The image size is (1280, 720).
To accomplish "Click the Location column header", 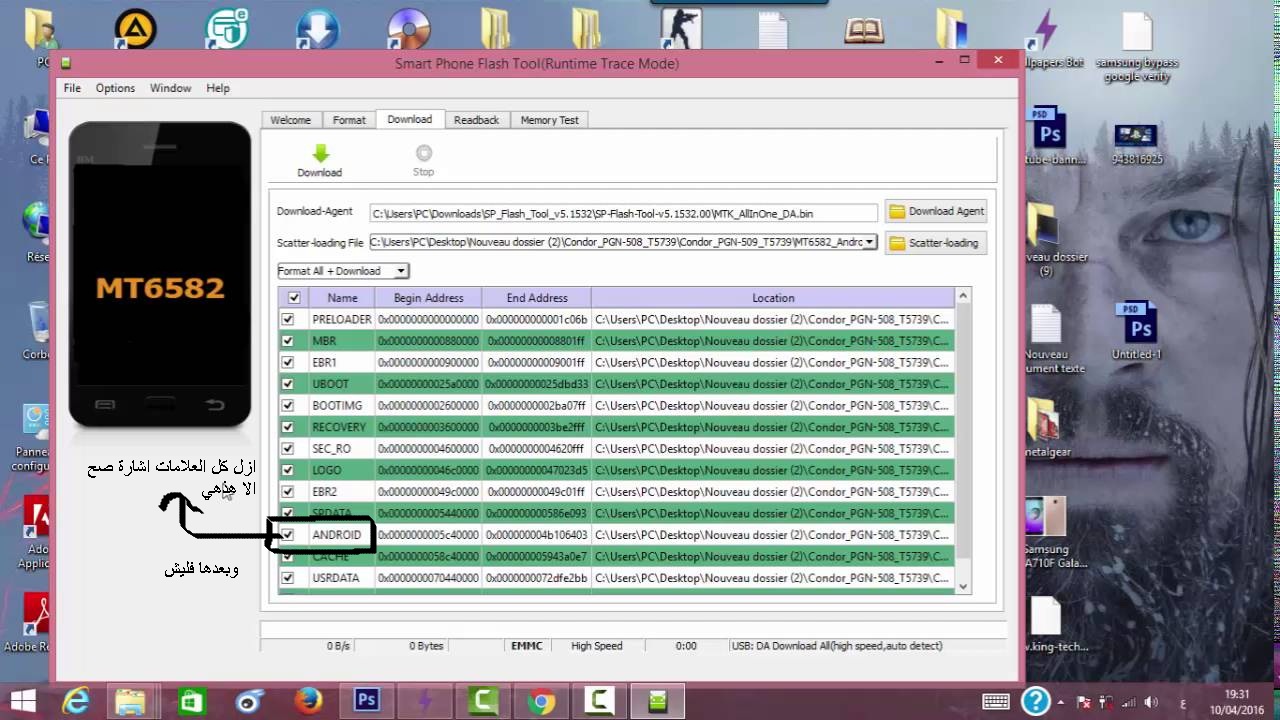I will 773,298.
